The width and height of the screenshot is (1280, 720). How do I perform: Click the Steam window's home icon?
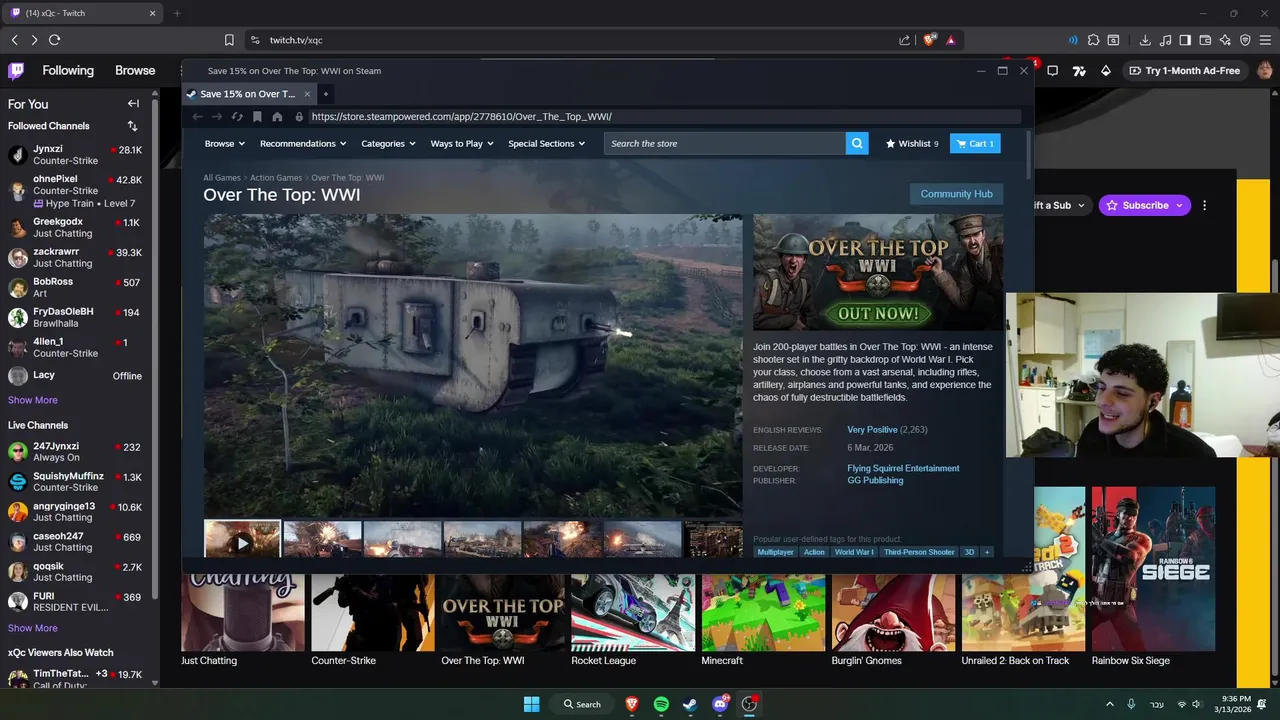click(277, 117)
